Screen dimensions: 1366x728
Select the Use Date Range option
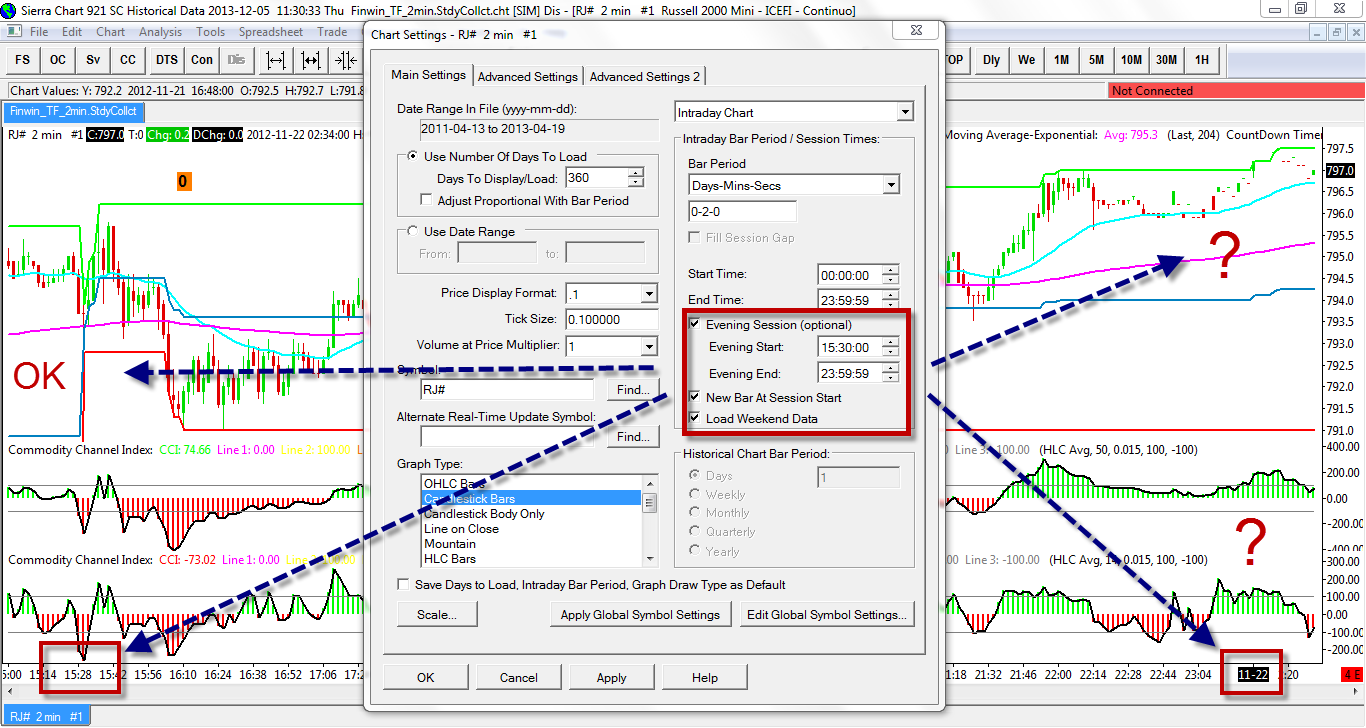tap(461, 232)
